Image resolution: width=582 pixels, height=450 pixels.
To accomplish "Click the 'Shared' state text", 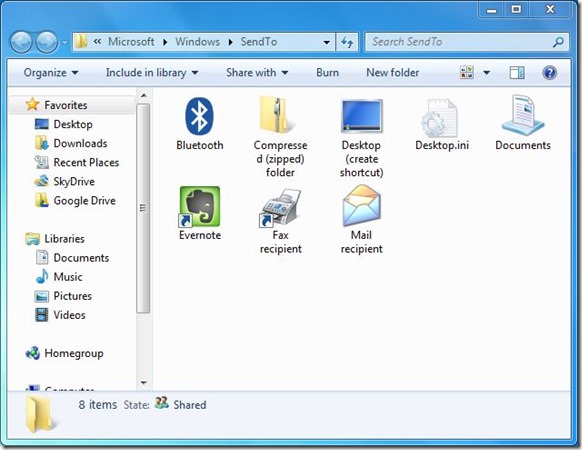I will [x=190, y=404].
